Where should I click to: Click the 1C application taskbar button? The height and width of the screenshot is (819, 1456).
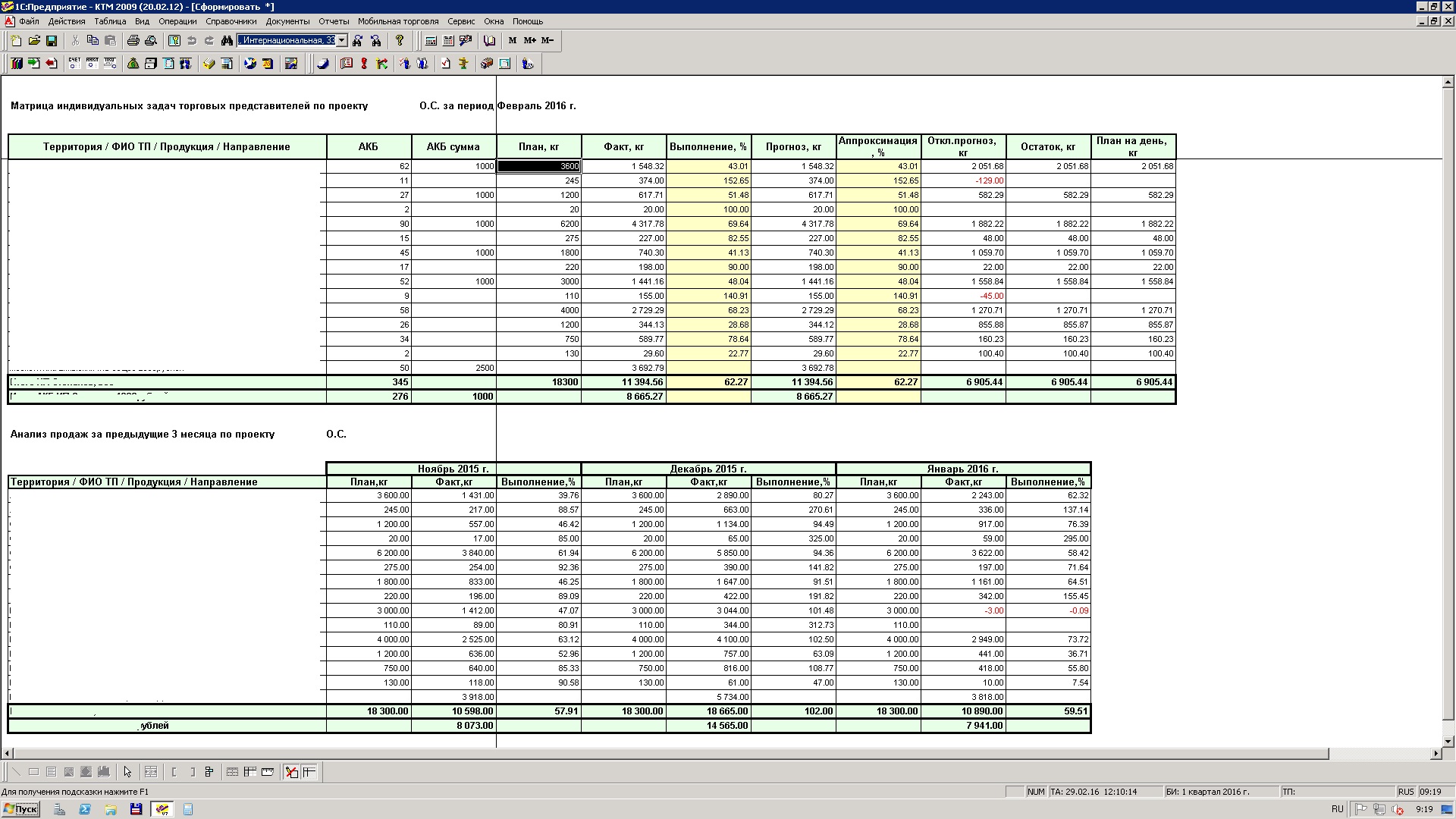[x=162, y=809]
